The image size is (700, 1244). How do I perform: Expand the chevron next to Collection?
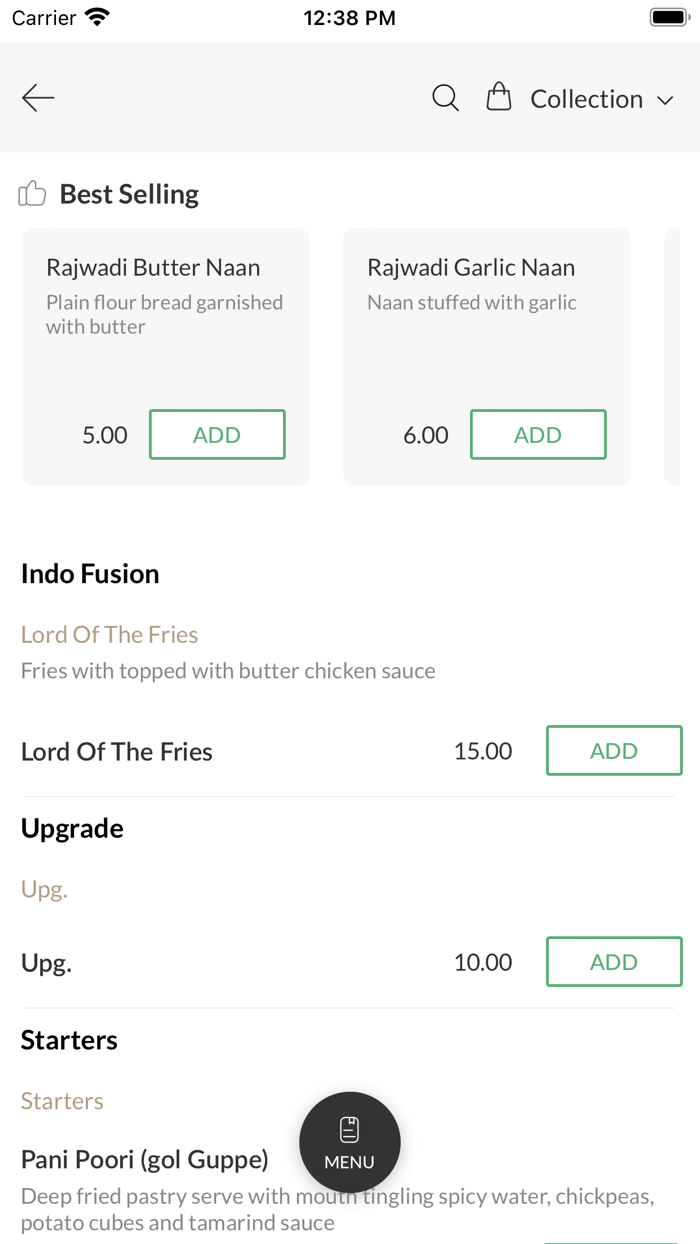click(x=665, y=100)
